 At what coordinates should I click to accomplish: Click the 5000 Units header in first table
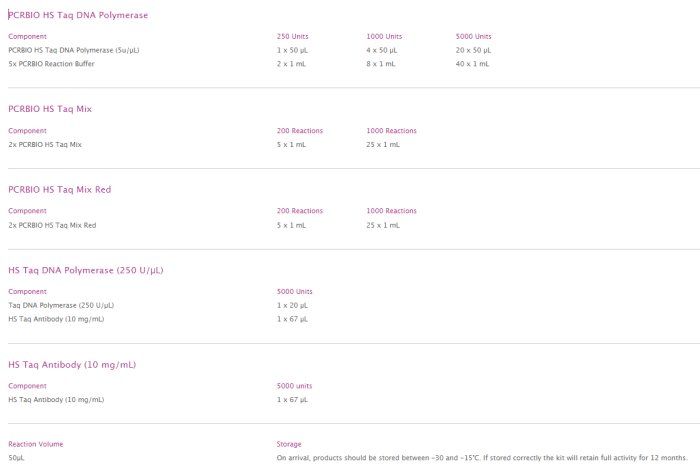(x=473, y=36)
